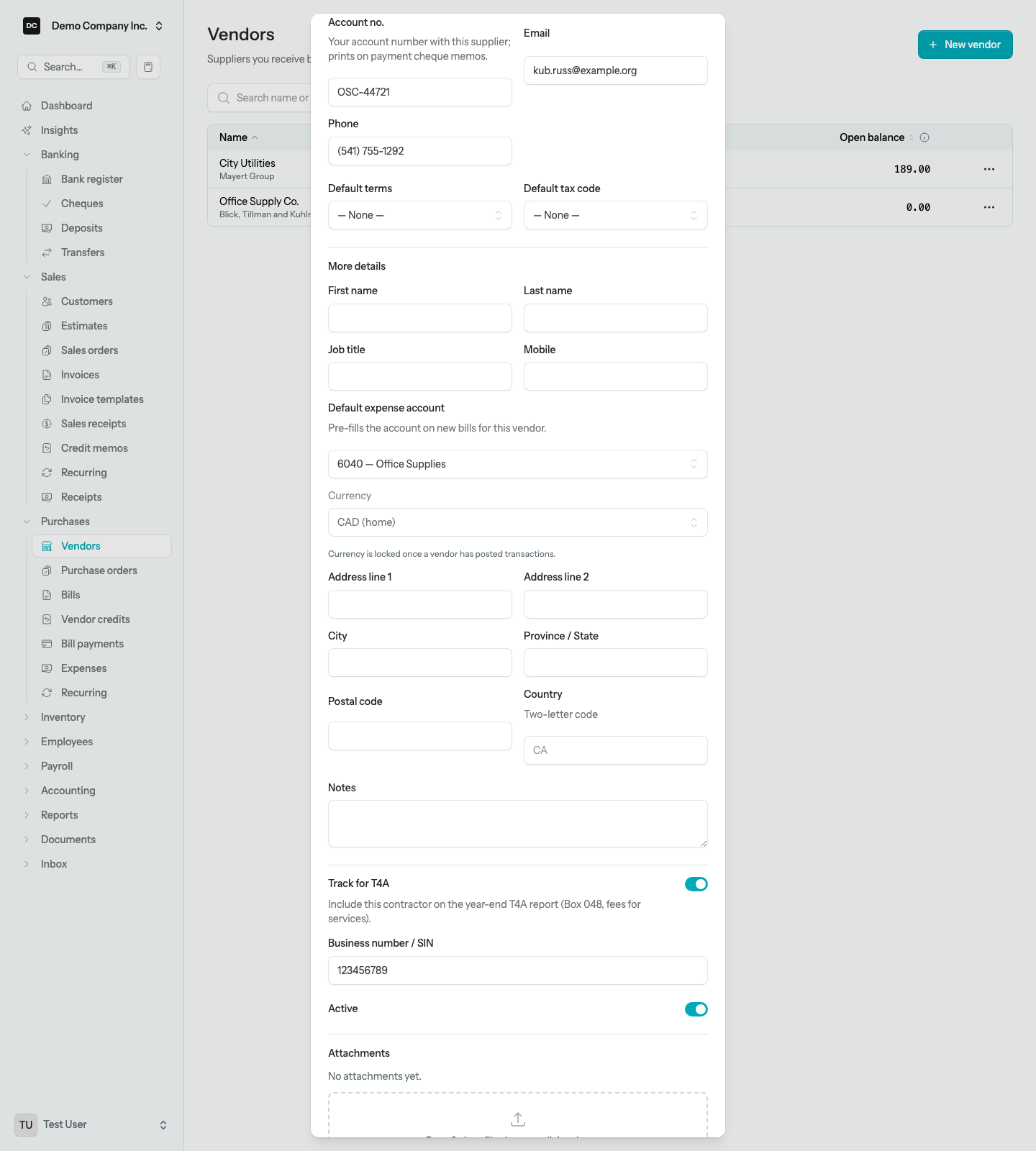Toggle Track for T4A switch

(x=696, y=884)
